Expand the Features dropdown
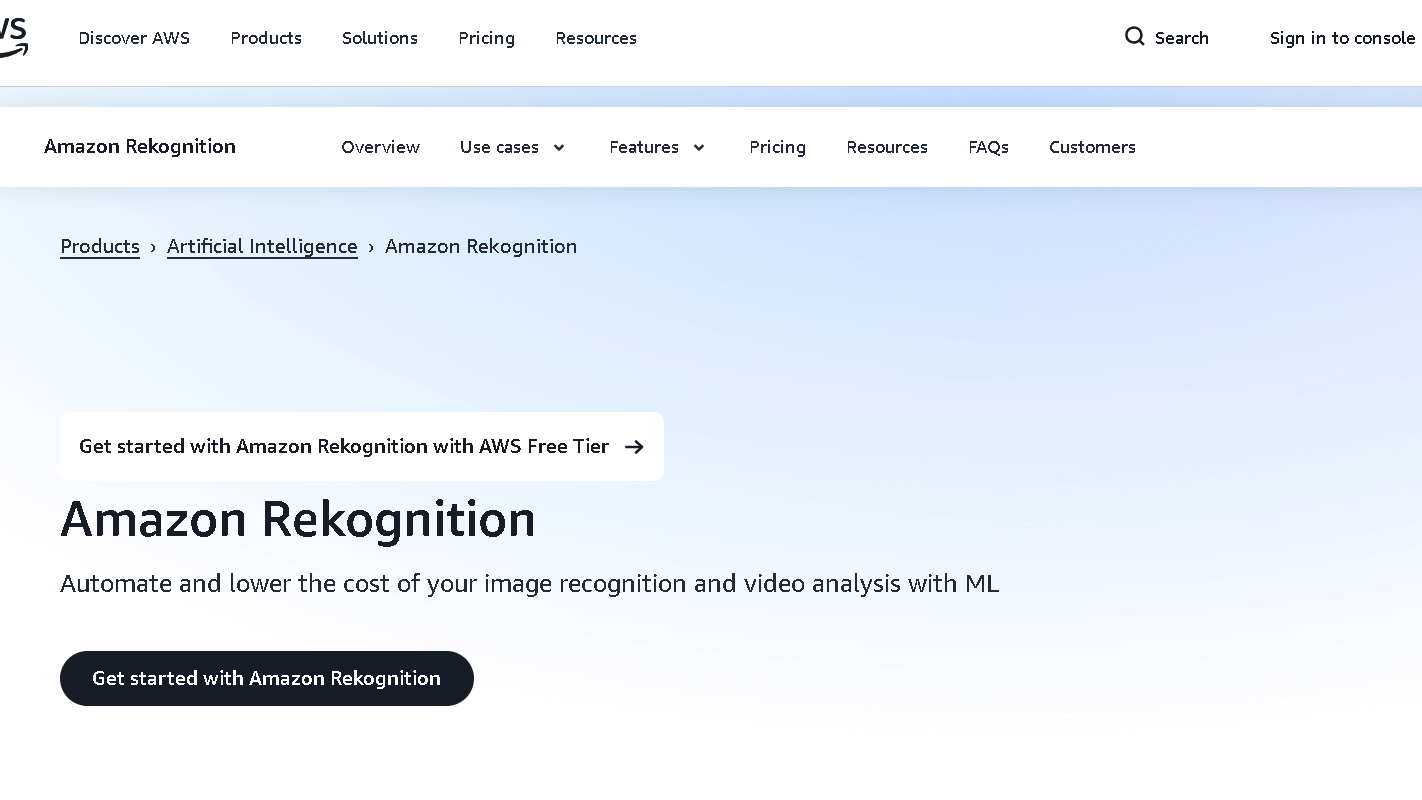1422x800 pixels. coord(657,147)
